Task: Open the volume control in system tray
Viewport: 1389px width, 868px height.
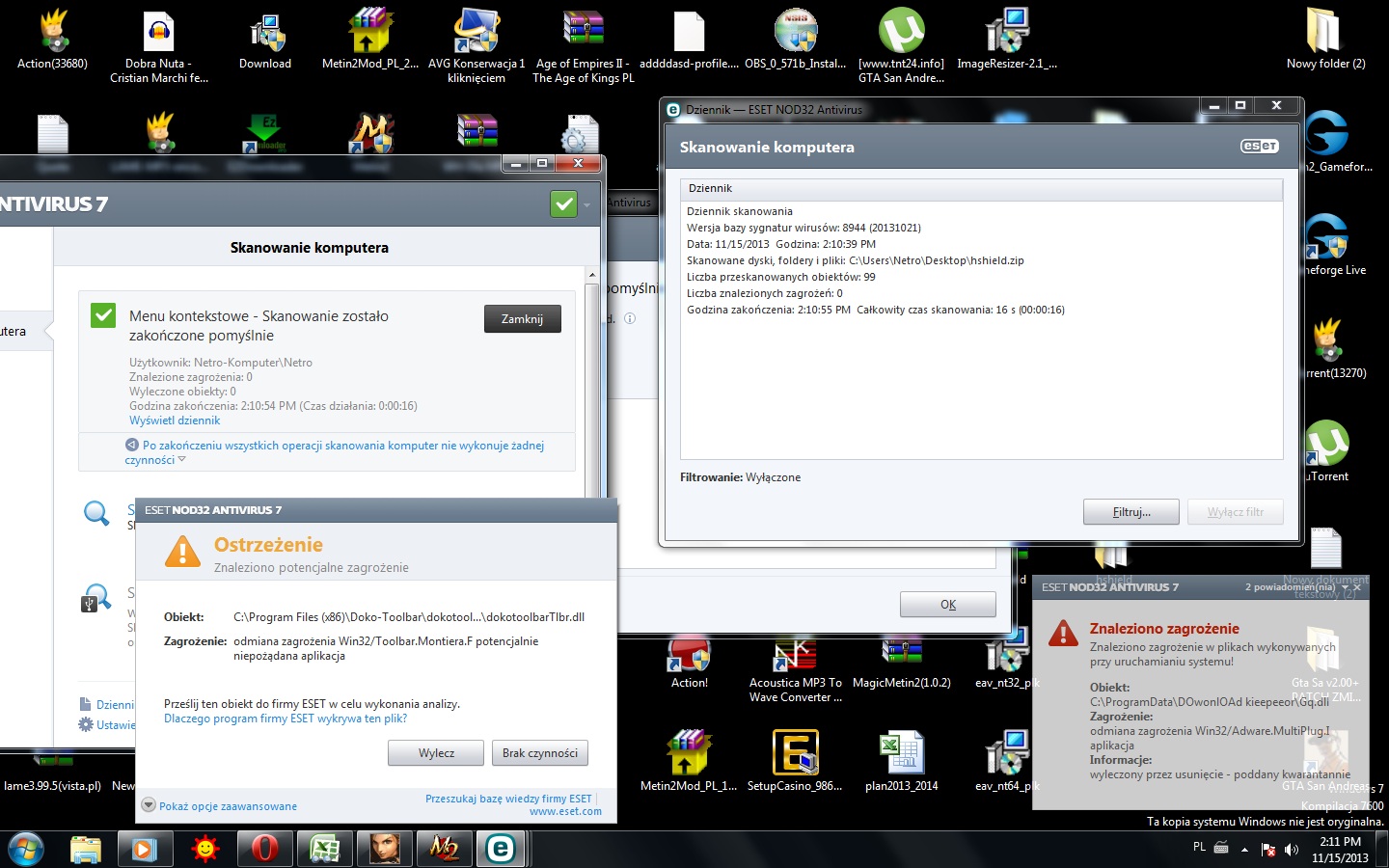Action: click(1292, 850)
